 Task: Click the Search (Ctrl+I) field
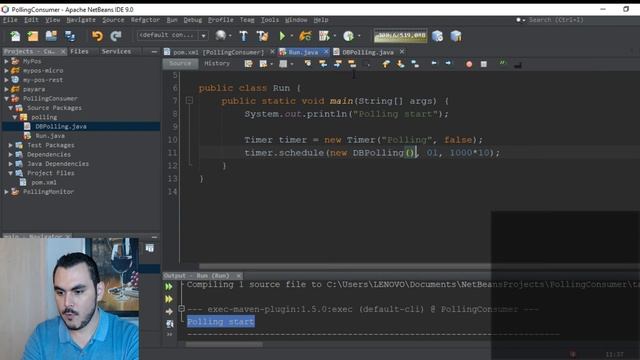(x=556, y=20)
